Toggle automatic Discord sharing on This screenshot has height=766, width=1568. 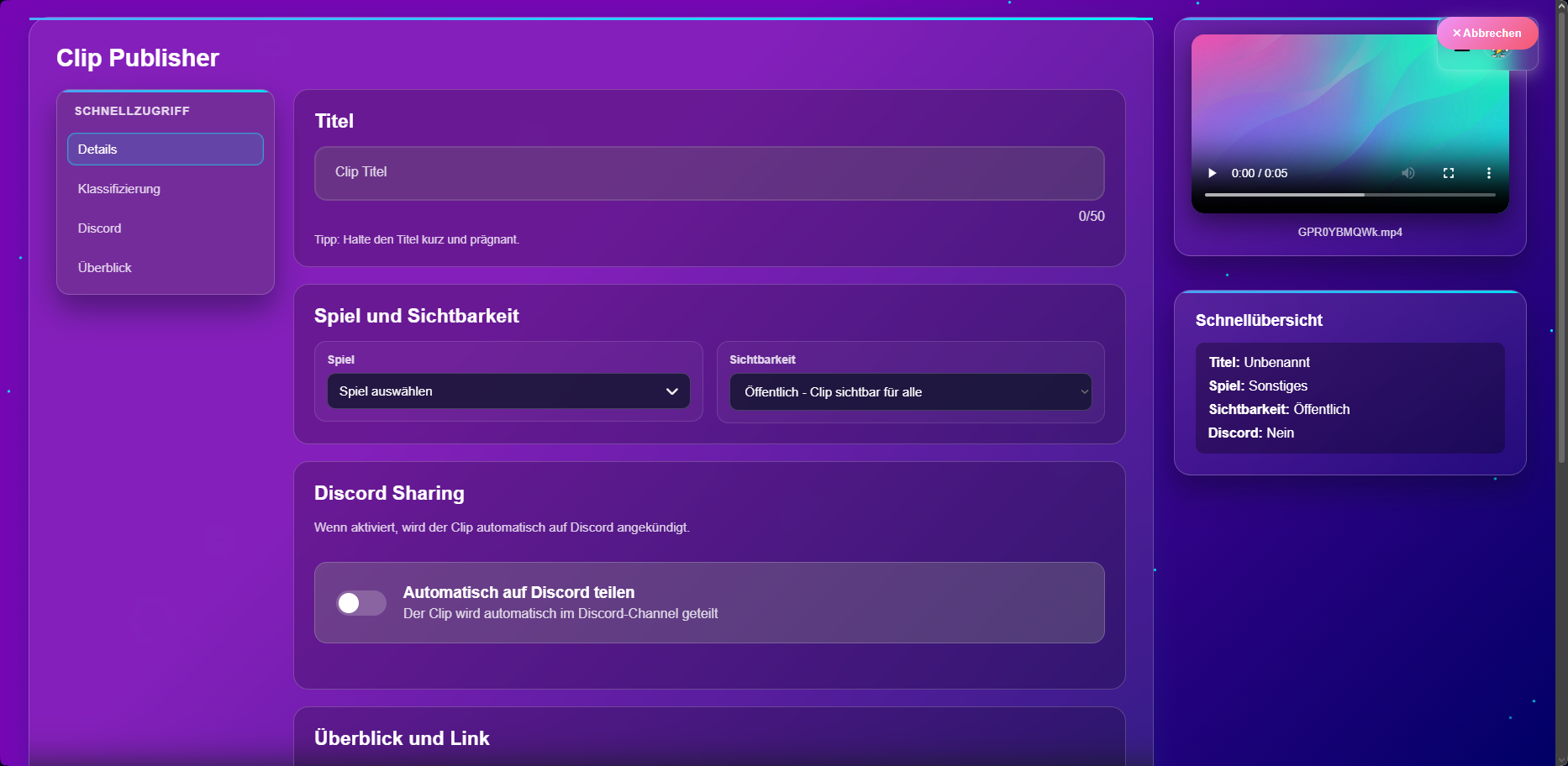coord(361,603)
